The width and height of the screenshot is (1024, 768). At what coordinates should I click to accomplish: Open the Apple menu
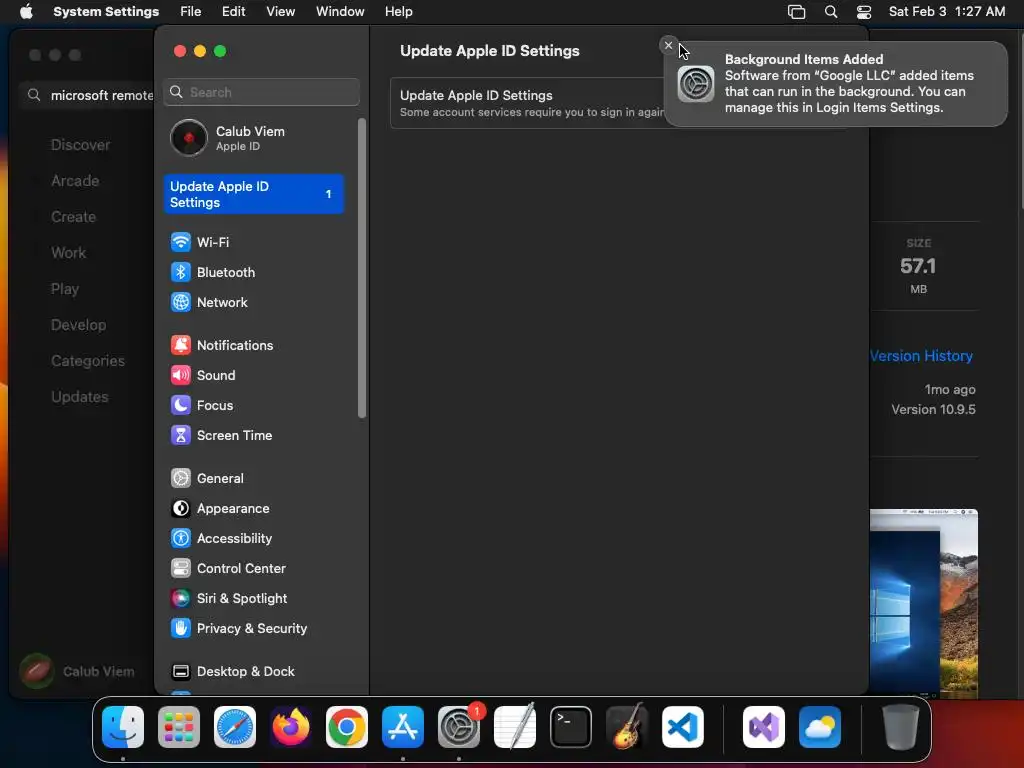point(26,11)
